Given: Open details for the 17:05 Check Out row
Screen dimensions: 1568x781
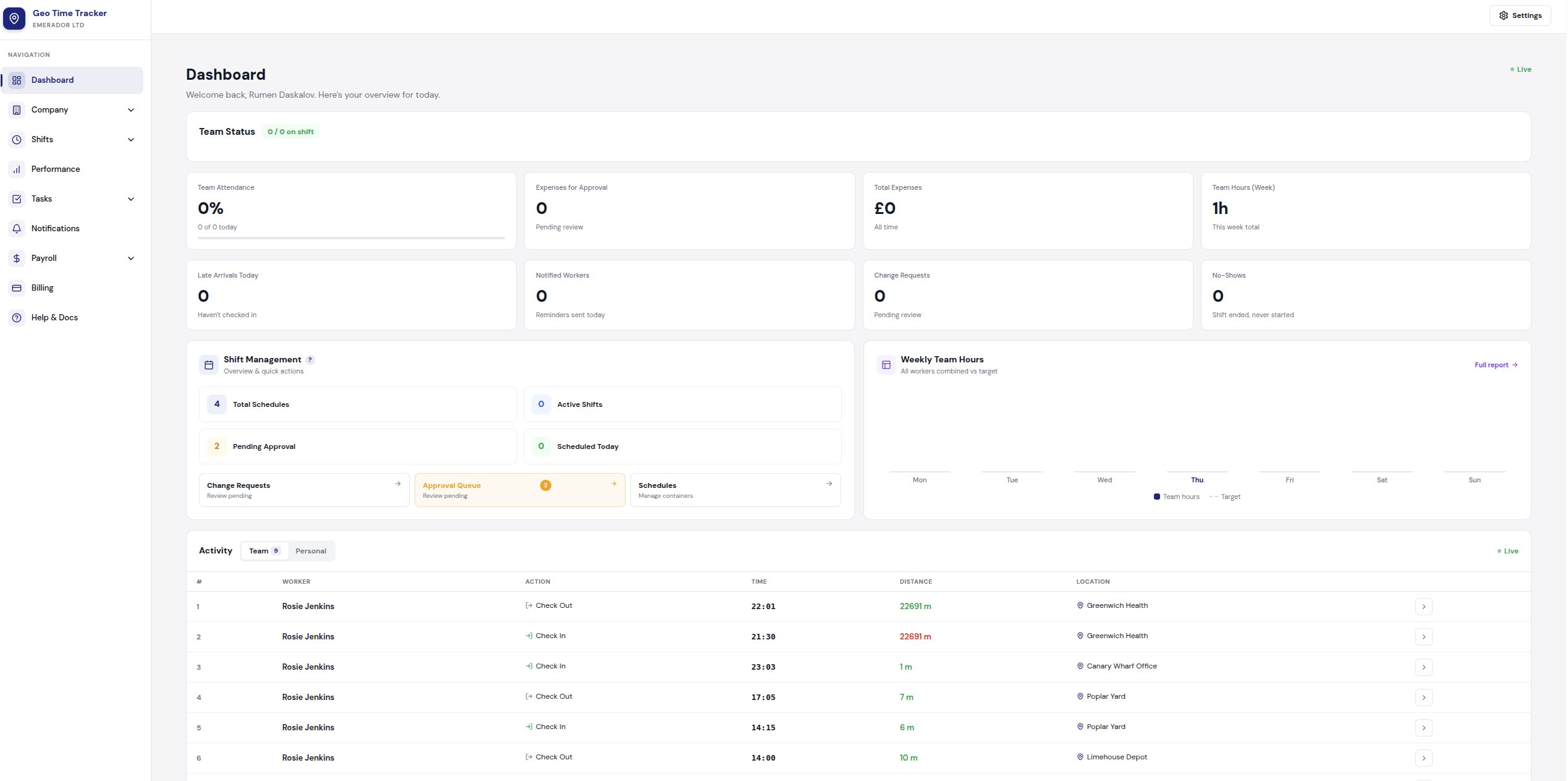Looking at the screenshot, I should 1423,698.
